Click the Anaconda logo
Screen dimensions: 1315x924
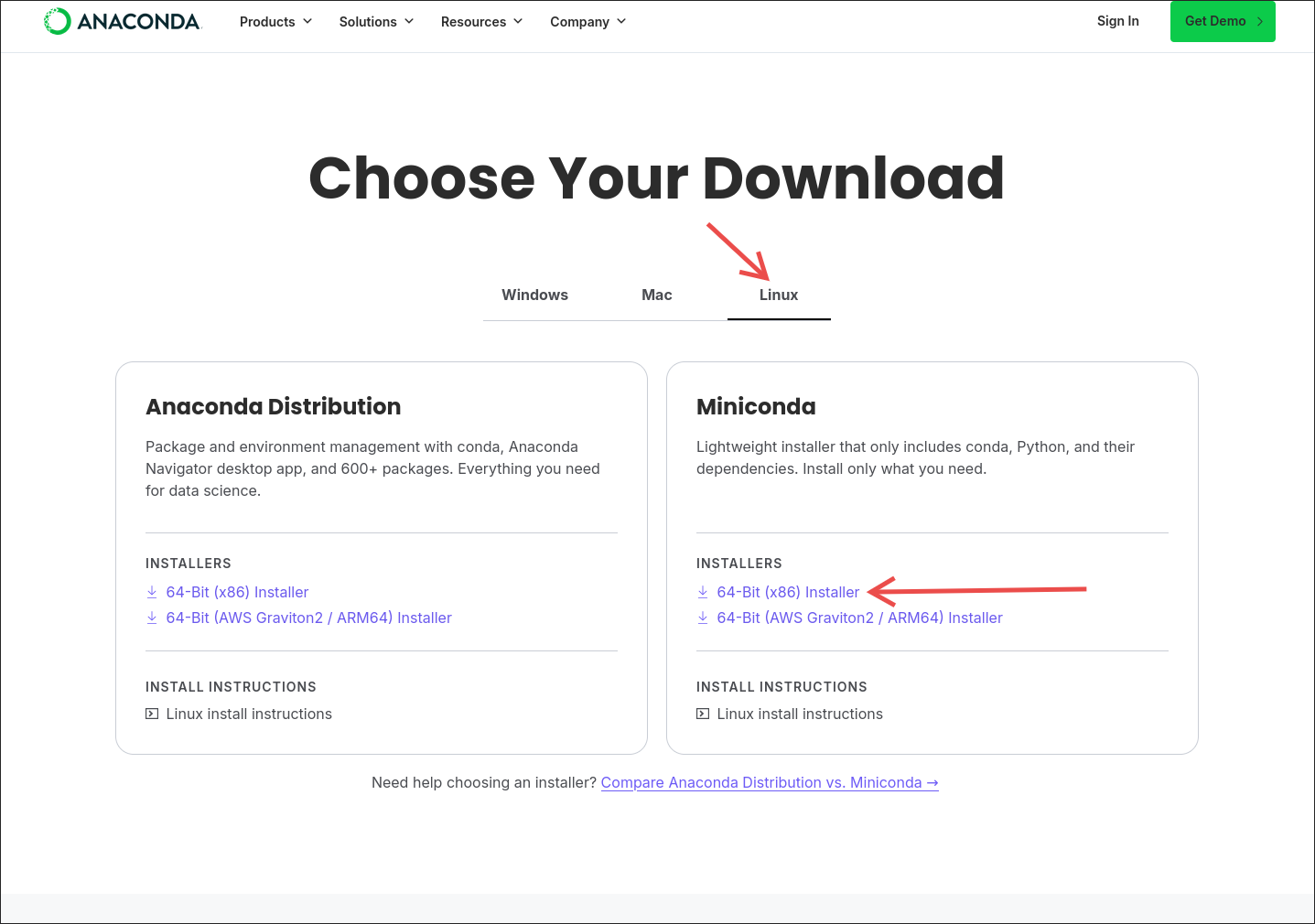123,21
